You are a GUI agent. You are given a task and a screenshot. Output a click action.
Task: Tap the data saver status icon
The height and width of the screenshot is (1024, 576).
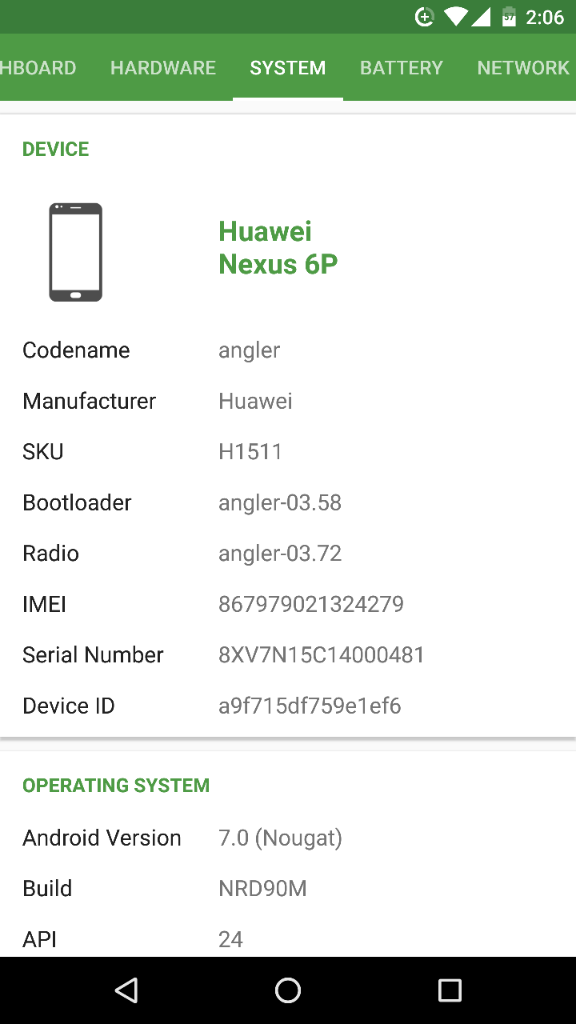pyautogui.click(x=424, y=17)
